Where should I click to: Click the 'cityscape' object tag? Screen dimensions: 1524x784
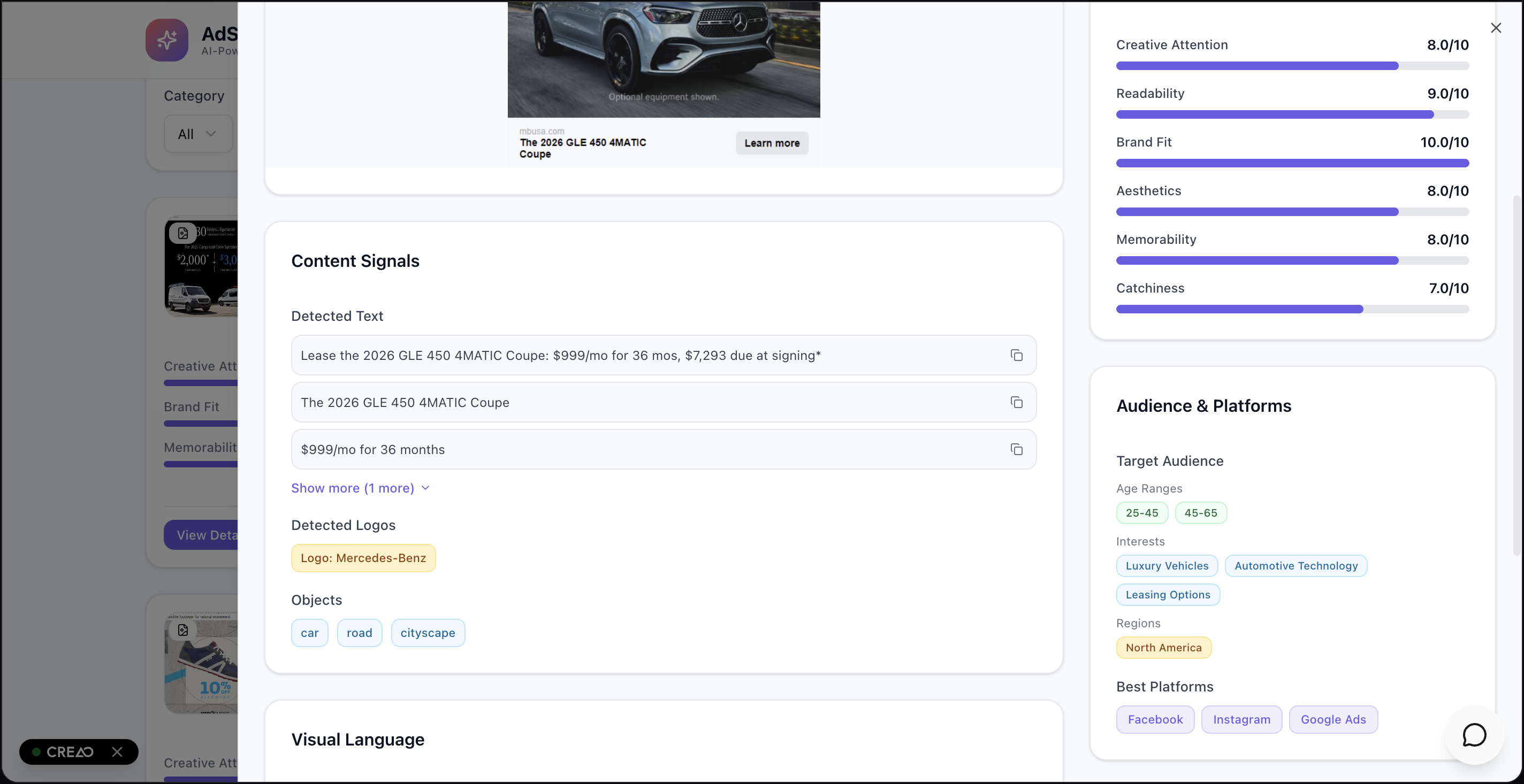(427, 633)
